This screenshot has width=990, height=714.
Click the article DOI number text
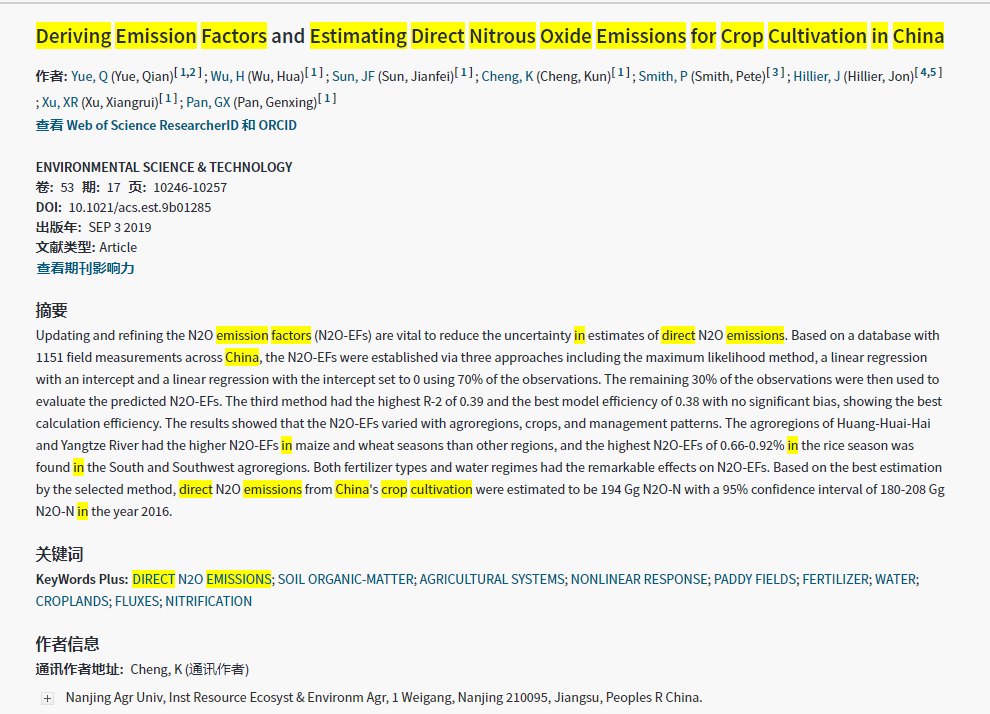click(x=139, y=207)
